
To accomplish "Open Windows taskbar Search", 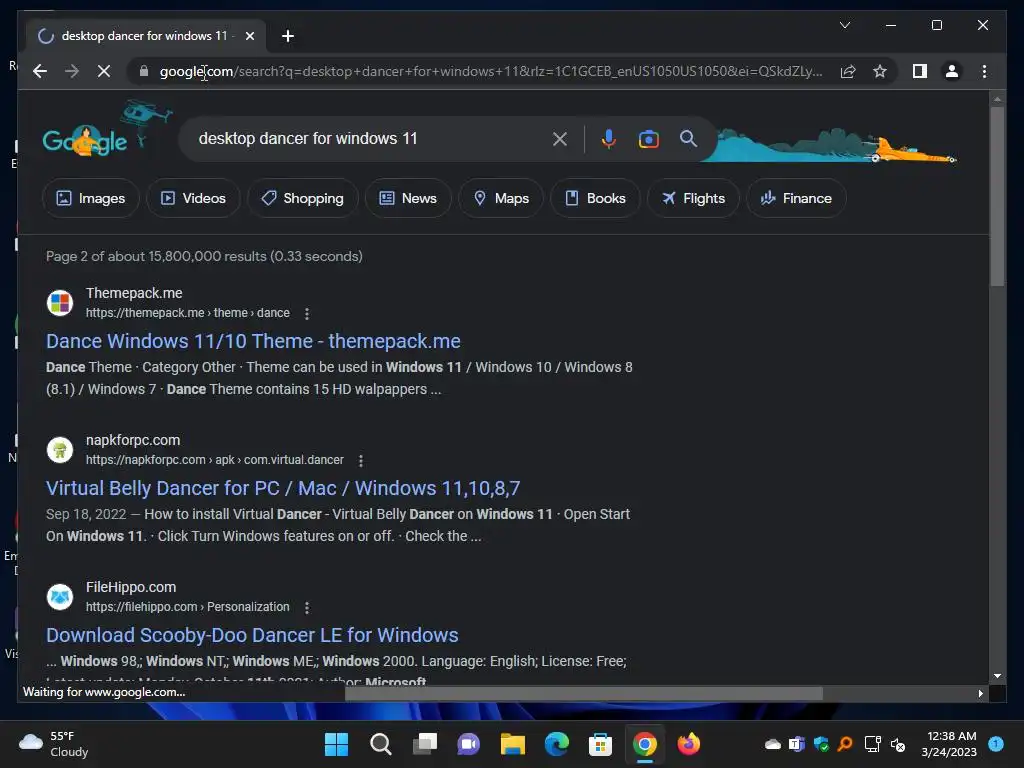I will [x=380, y=744].
